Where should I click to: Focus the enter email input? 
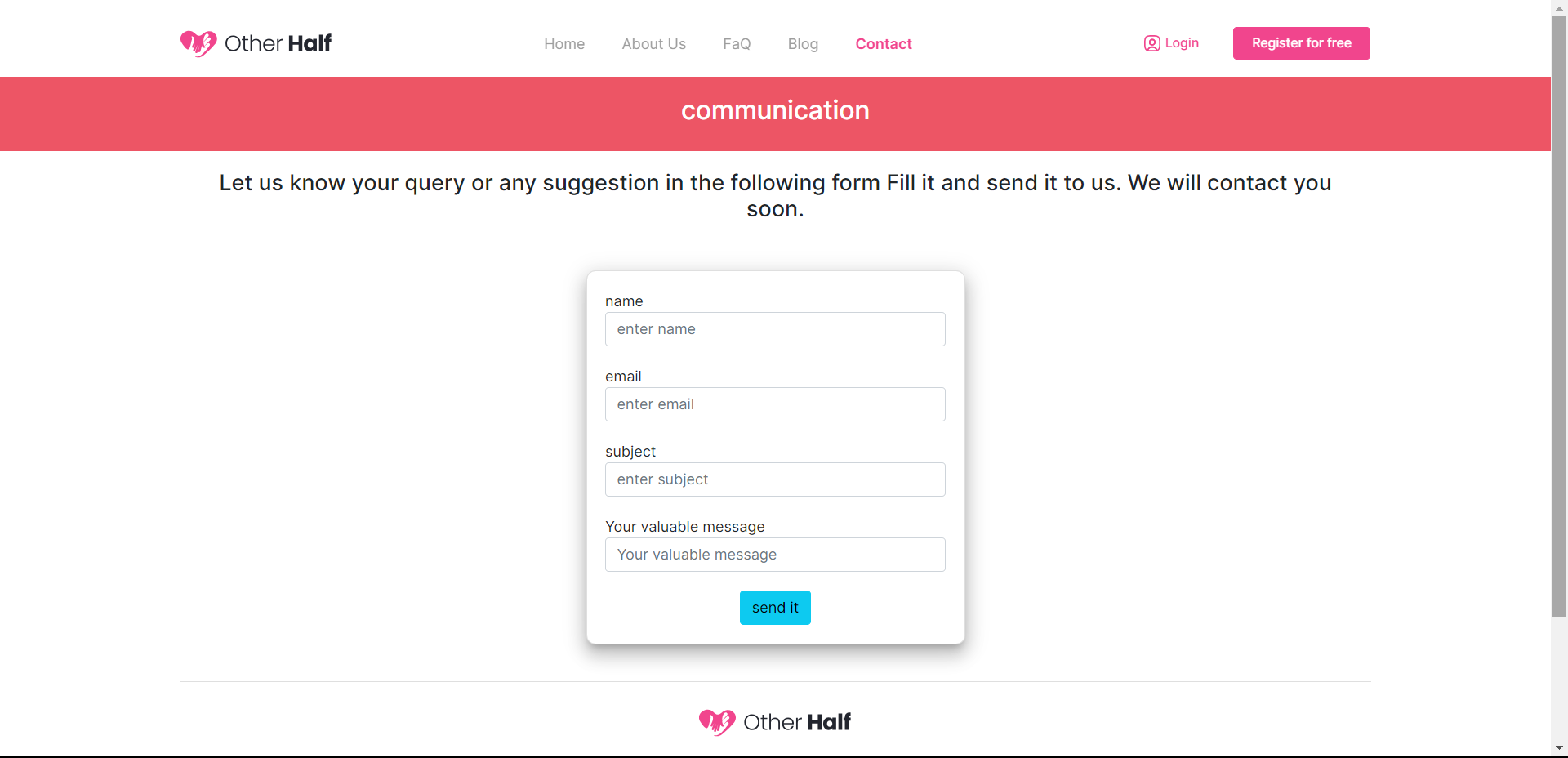coord(774,404)
